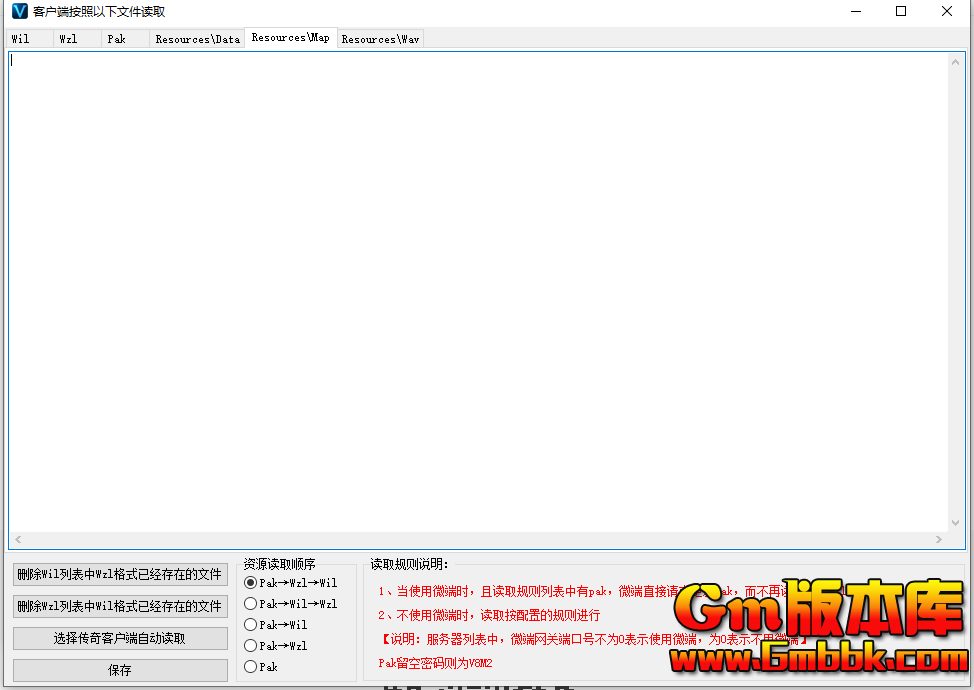
Task: Click 删除Wil列表中Wzl格式已经存在的文件 button
Action: click(120, 575)
